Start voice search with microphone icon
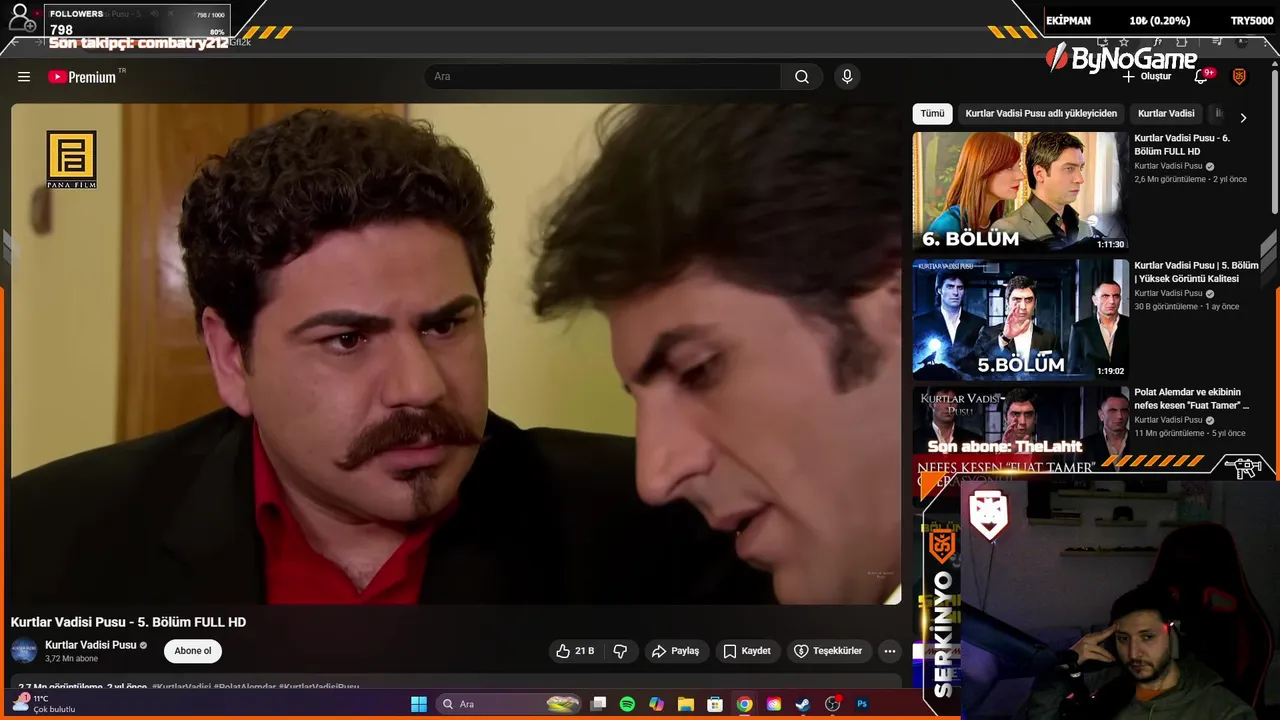Image resolution: width=1280 pixels, height=720 pixels. pos(847,77)
